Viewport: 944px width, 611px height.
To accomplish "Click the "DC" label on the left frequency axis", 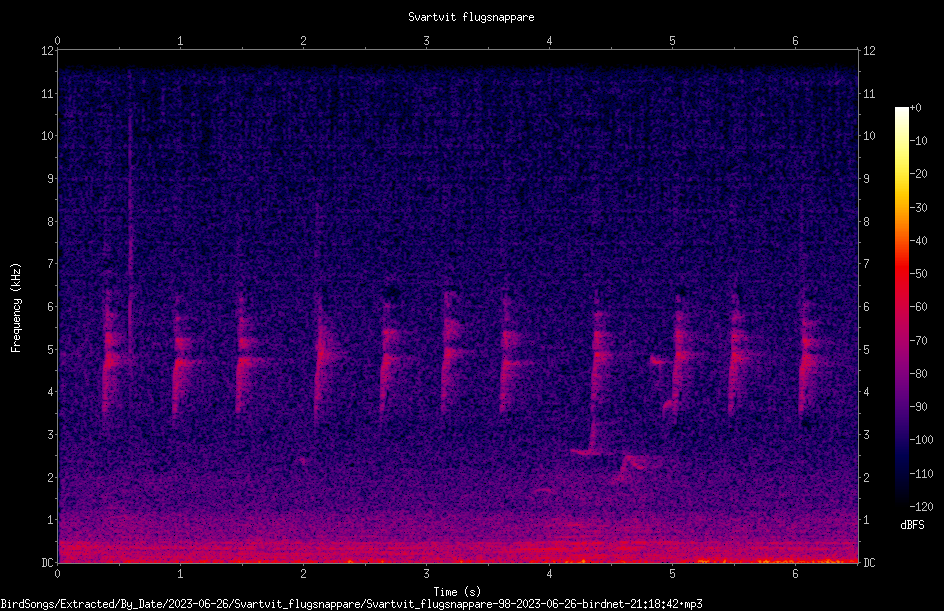I will click(x=47, y=563).
